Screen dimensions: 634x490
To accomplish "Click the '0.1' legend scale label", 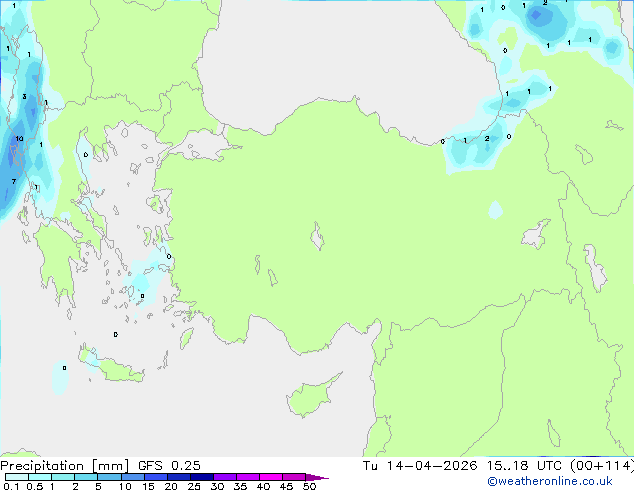I will pos(11,486).
